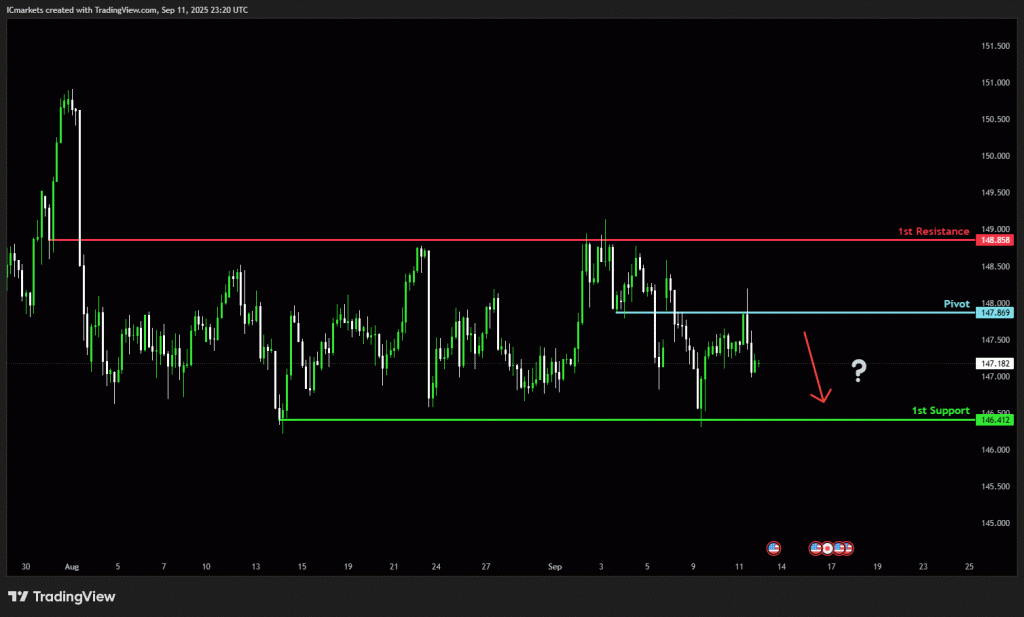Click the 151.500 price axis label
The width and height of the screenshot is (1024, 617).
click(x=995, y=46)
